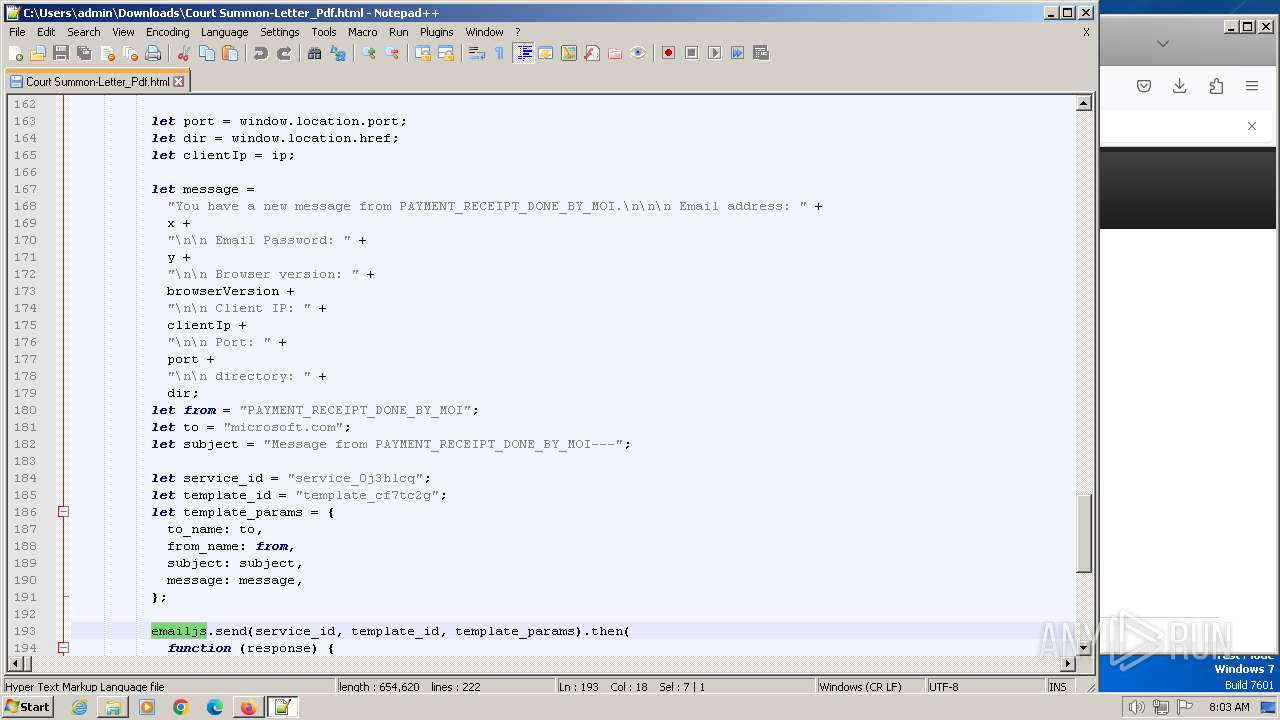Toggle the indent guide toolbar button
Viewport: 1280px width, 720px height.
(x=523, y=53)
